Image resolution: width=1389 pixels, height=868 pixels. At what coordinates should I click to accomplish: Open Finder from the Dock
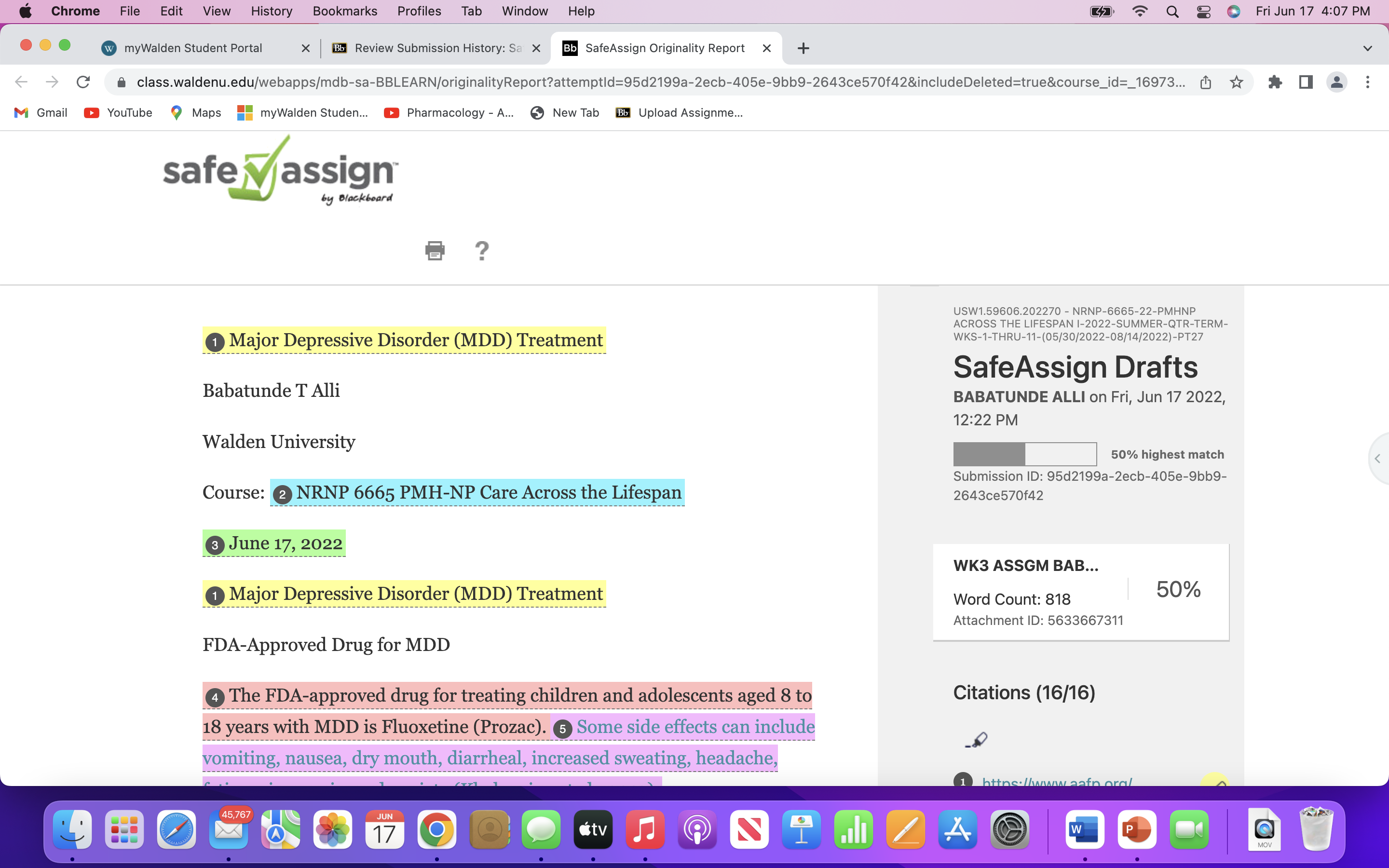72,829
